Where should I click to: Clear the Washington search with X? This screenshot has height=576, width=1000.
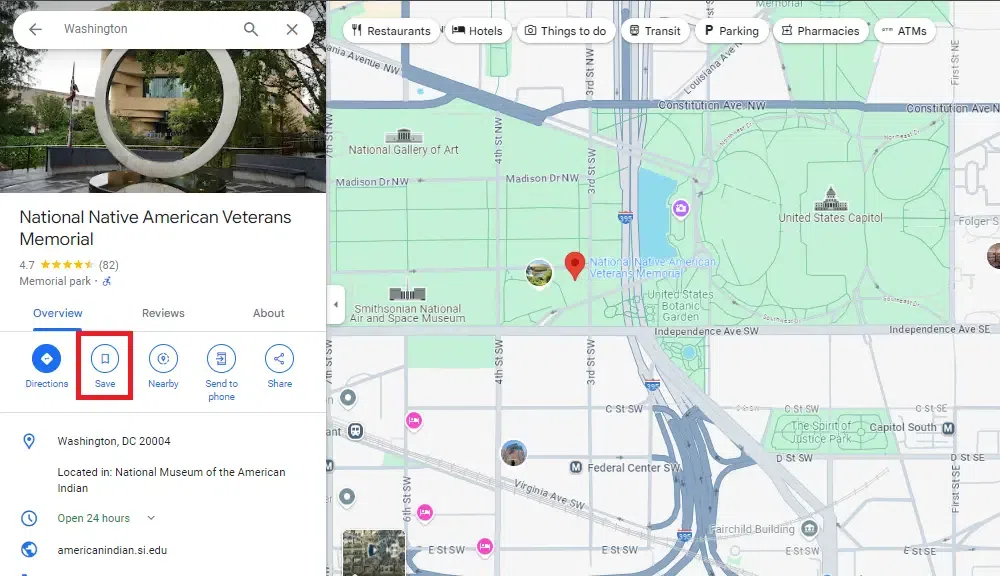[292, 29]
